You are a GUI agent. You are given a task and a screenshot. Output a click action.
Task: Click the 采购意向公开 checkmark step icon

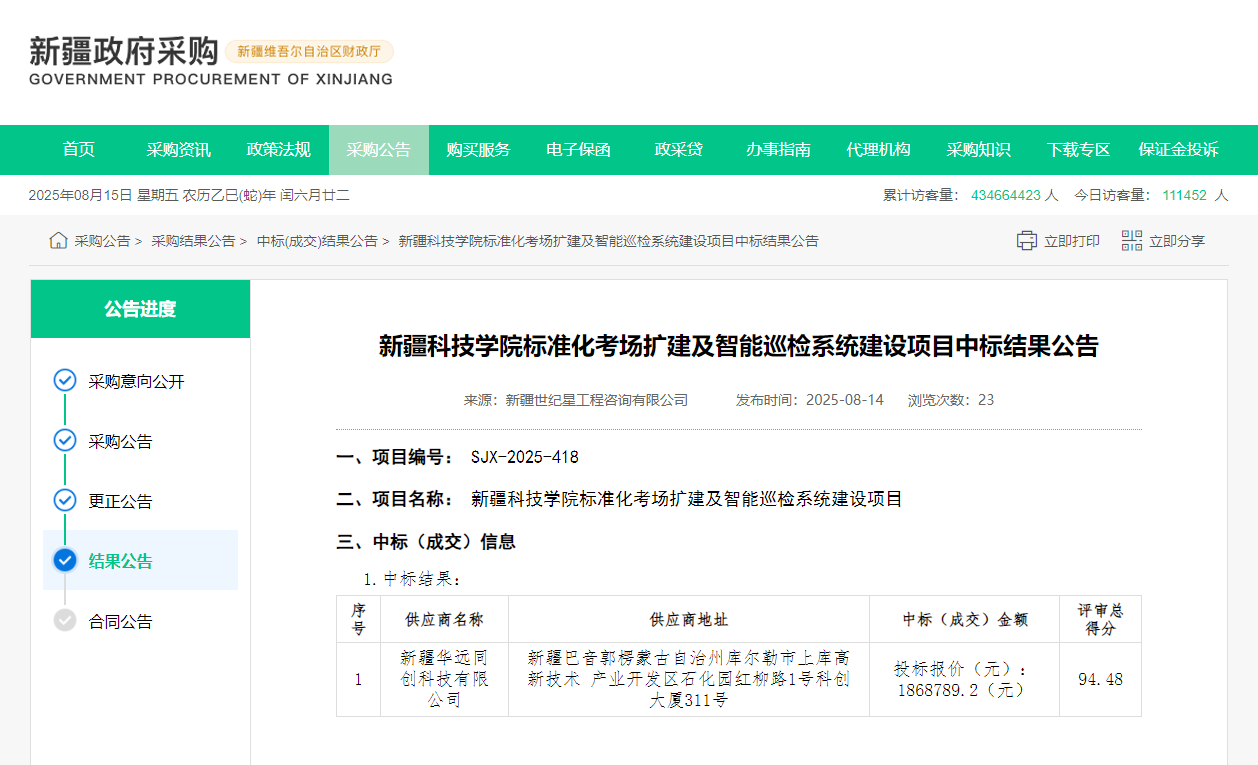[x=65, y=381]
